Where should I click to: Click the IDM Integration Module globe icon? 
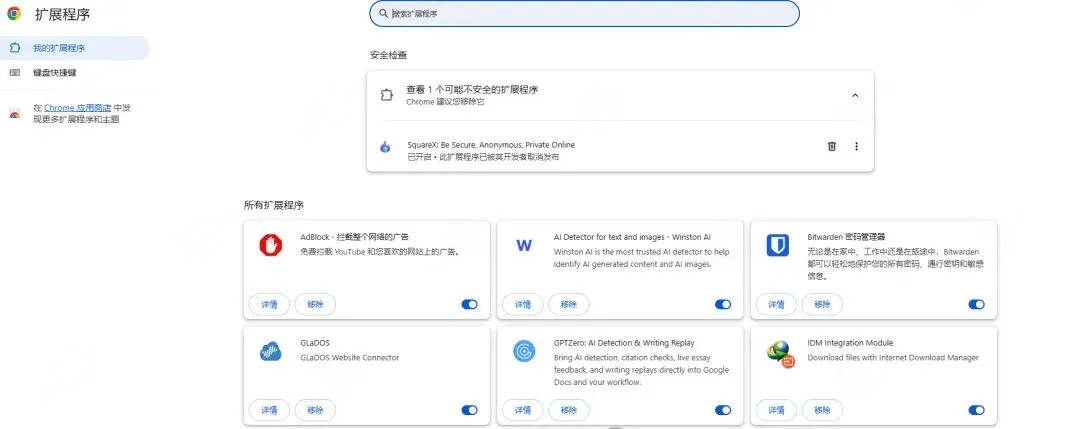(x=780, y=354)
